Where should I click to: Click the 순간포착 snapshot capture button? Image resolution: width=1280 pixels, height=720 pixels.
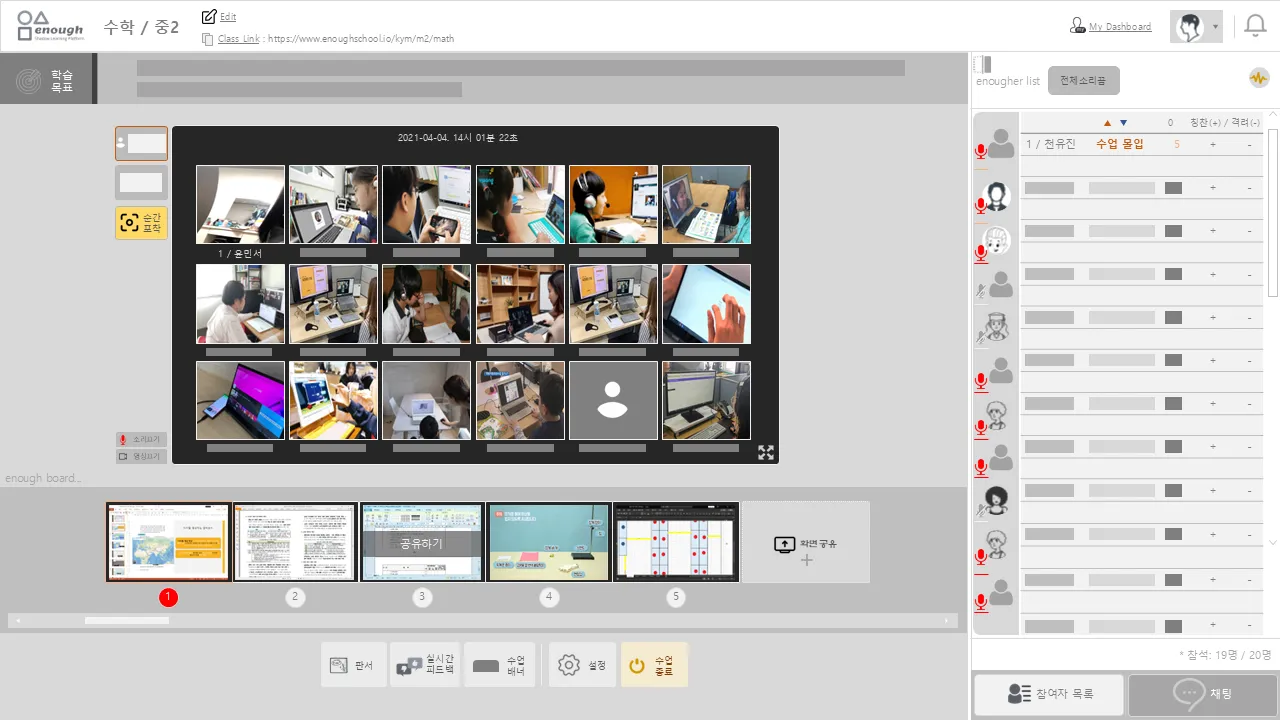click(141, 223)
